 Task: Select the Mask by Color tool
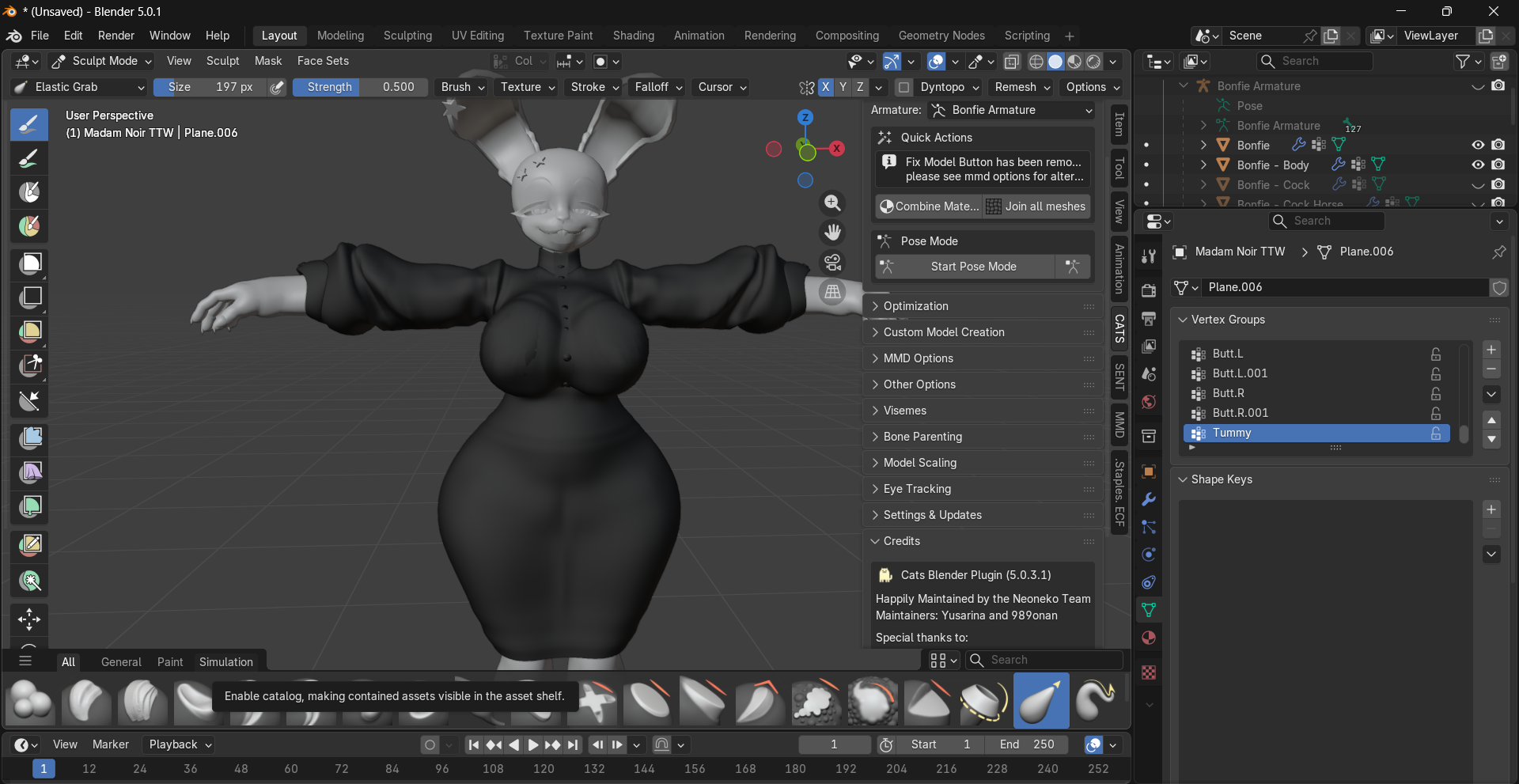click(29, 581)
